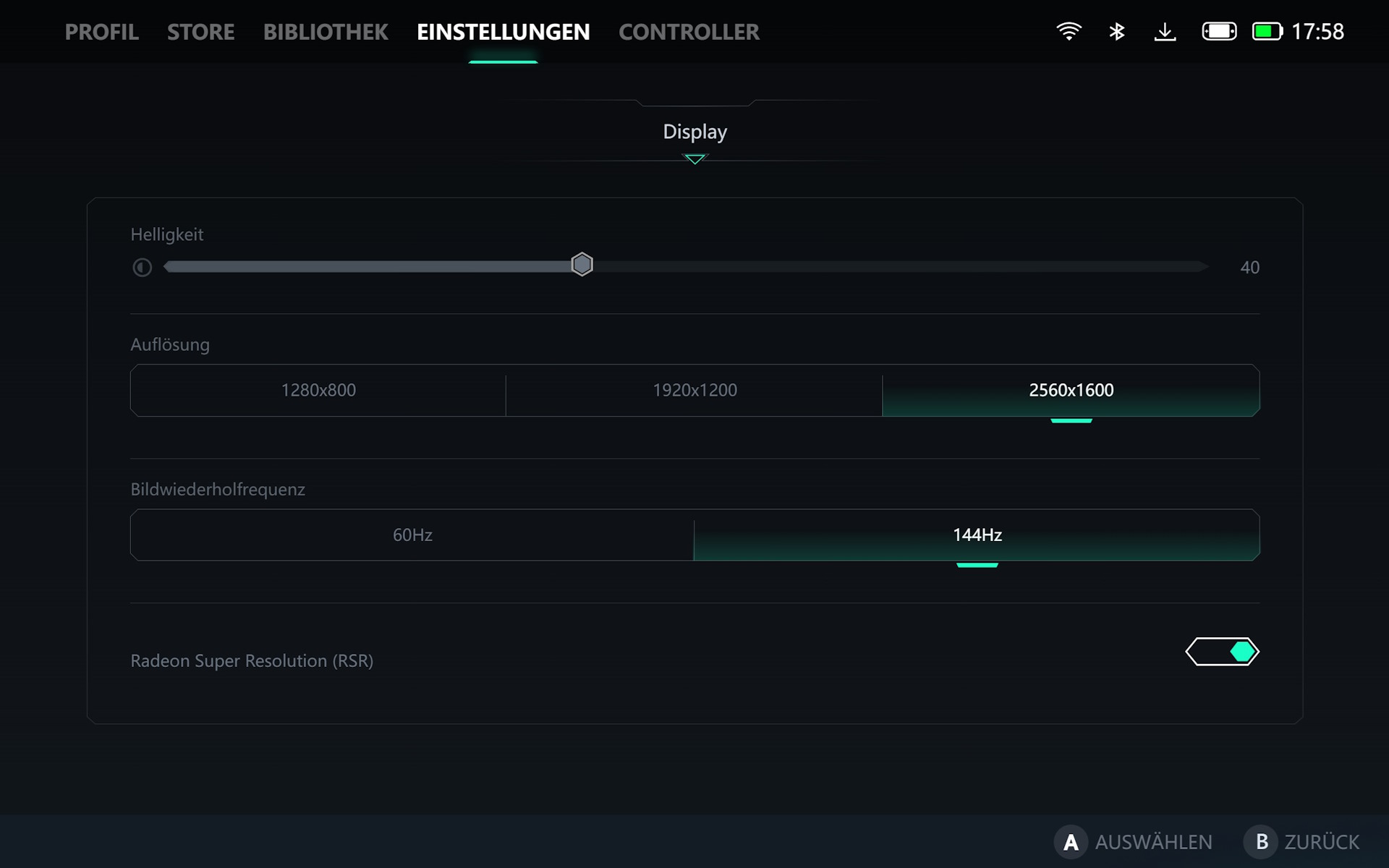The height and width of the screenshot is (868, 1389).
Task: Open the downloads arrow icon
Action: tap(1165, 32)
